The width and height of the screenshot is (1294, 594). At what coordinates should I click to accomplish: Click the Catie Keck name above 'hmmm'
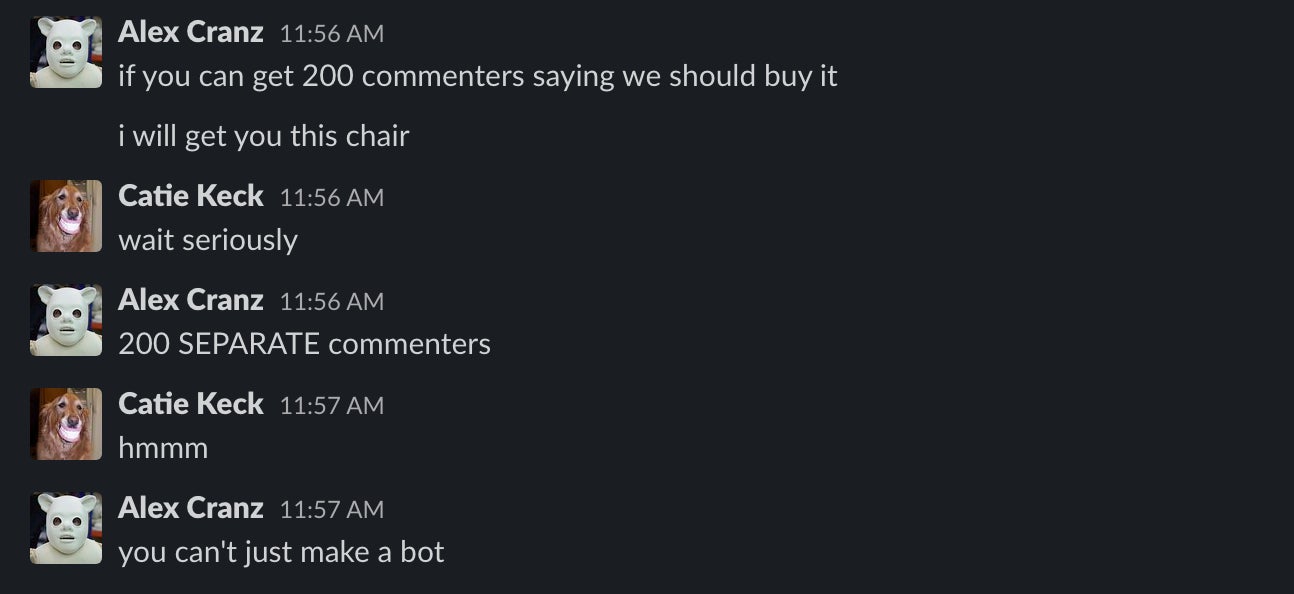(190, 404)
